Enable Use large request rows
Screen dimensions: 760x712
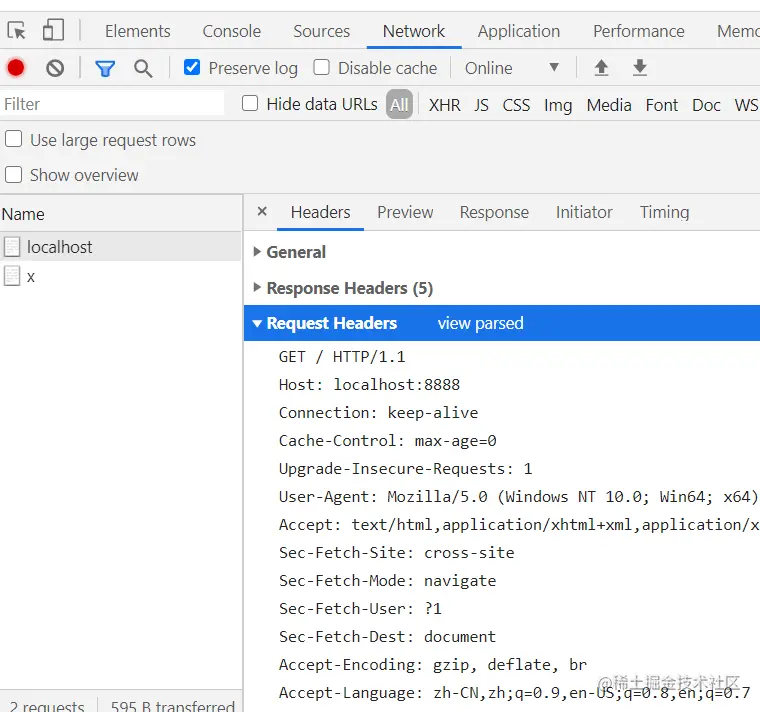coord(14,139)
